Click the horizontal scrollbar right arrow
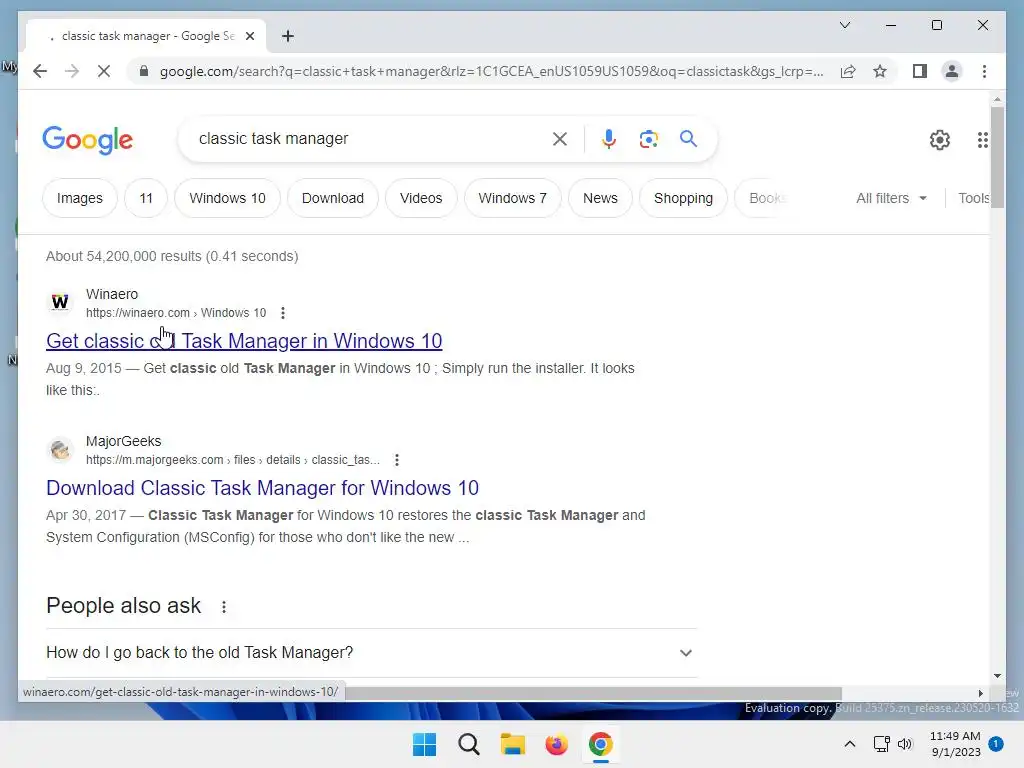The image size is (1024, 768). coord(980,694)
